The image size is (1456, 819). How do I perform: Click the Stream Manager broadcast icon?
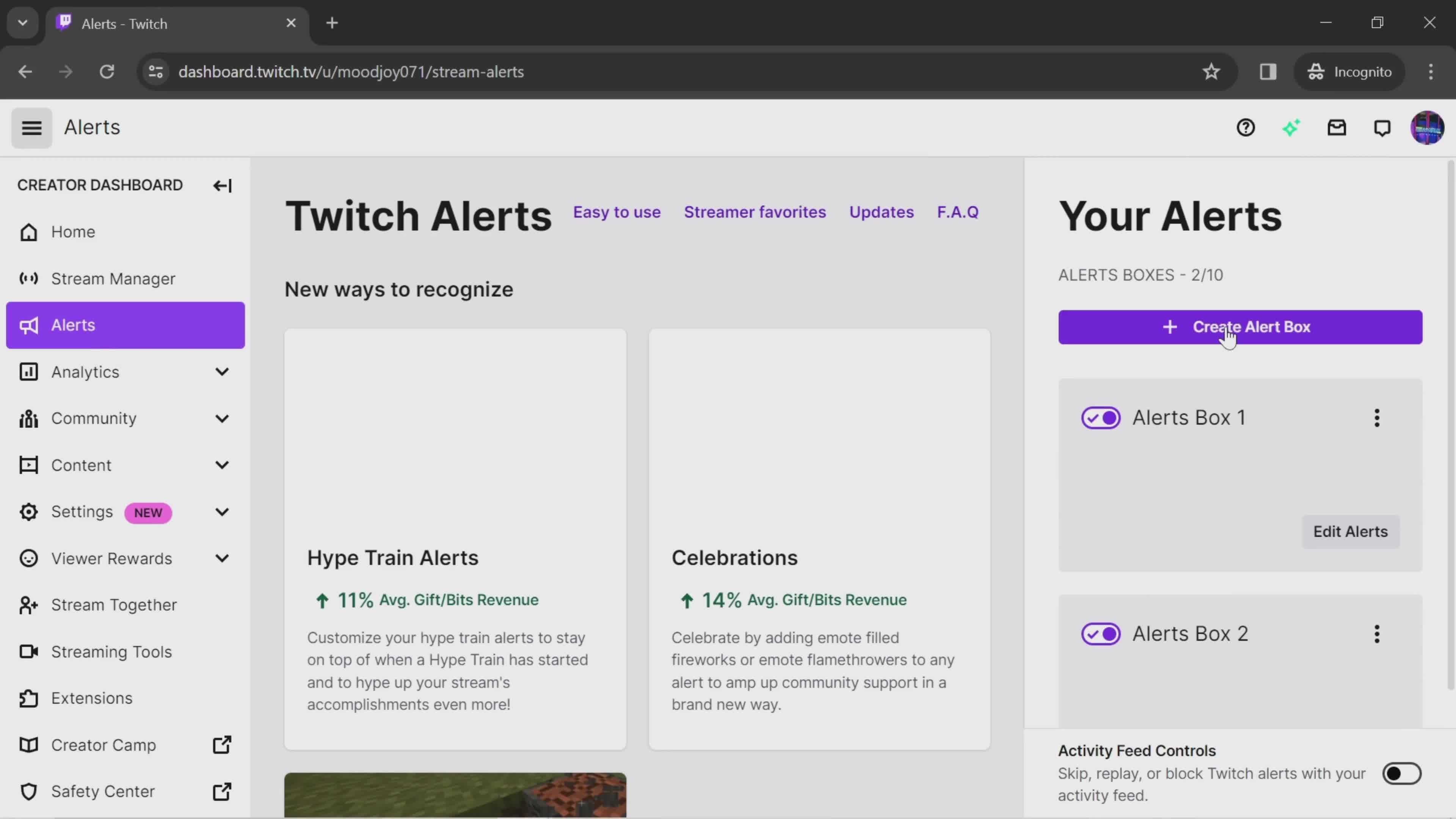click(x=28, y=279)
